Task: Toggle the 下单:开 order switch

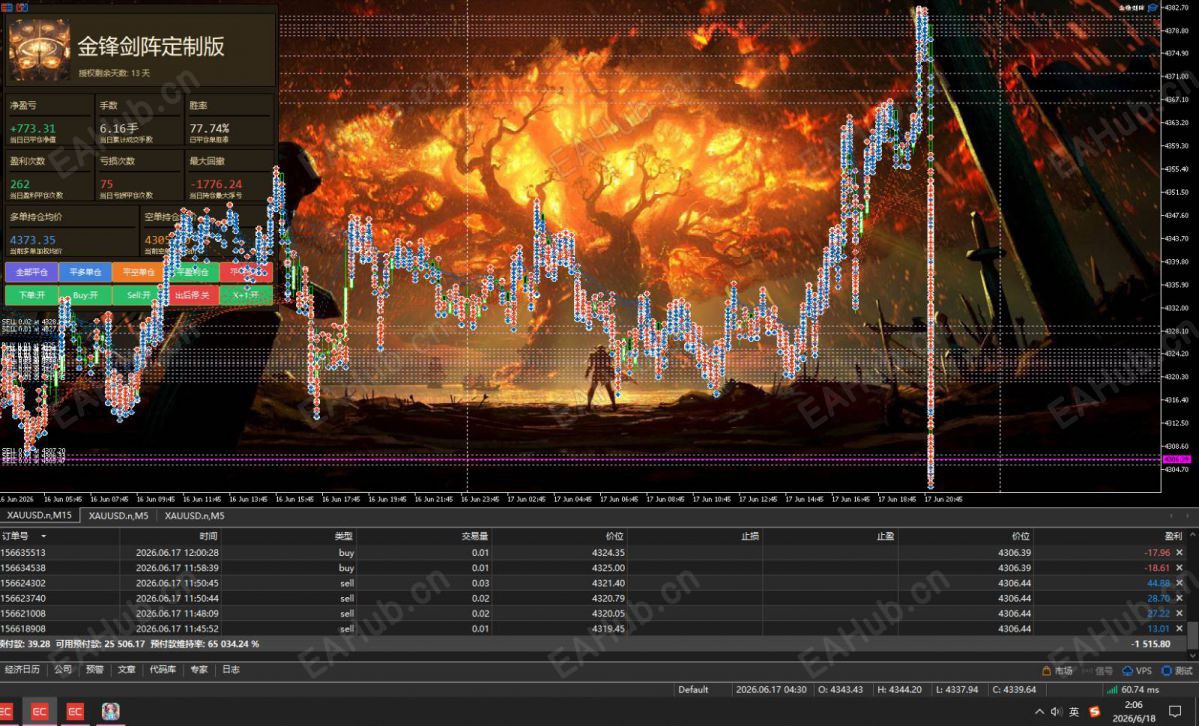Action: (x=31, y=295)
